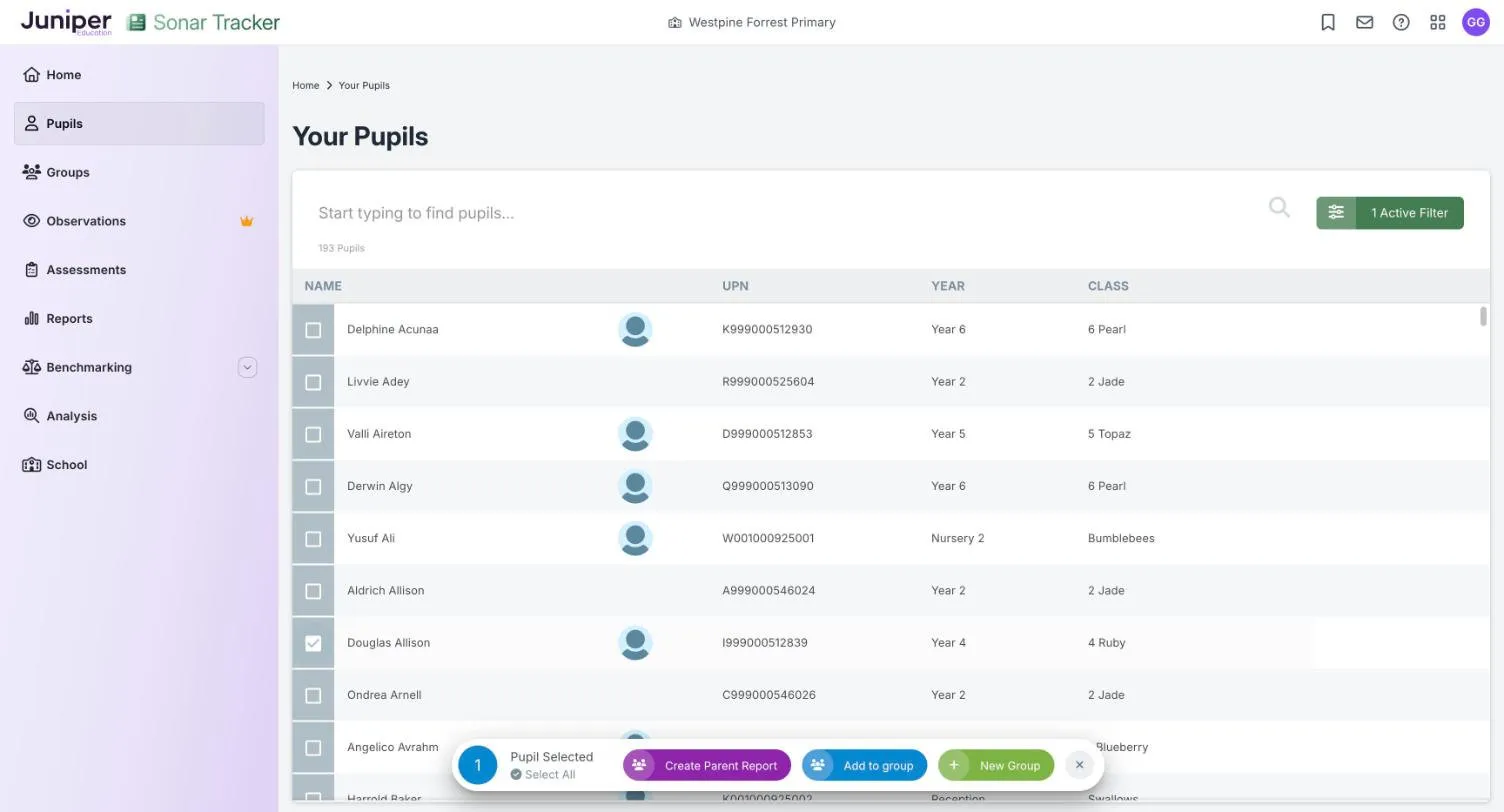The height and width of the screenshot is (812, 1504).
Task: Click the school building icon beside Westpine
Action: point(675,22)
